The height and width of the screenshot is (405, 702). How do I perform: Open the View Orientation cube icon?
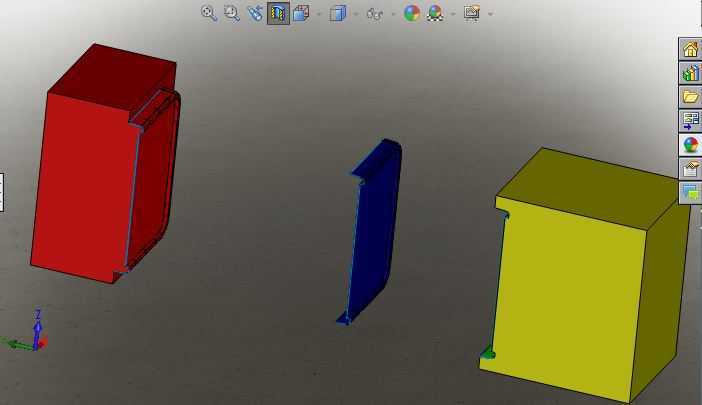point(301,13)
